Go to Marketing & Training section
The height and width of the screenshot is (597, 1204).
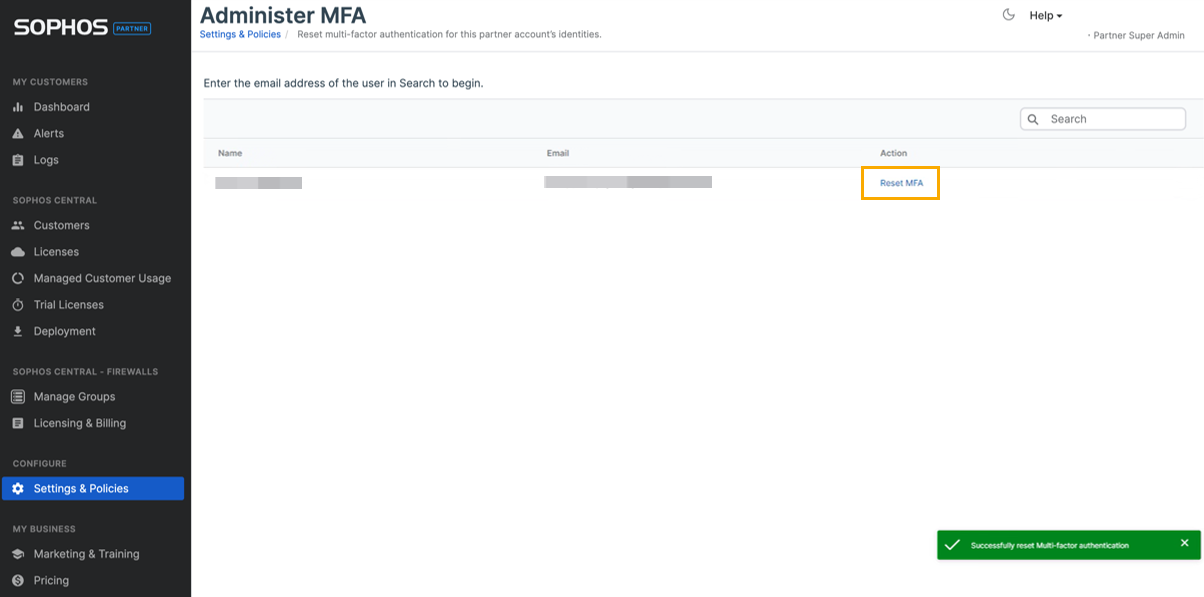point(86,554)
